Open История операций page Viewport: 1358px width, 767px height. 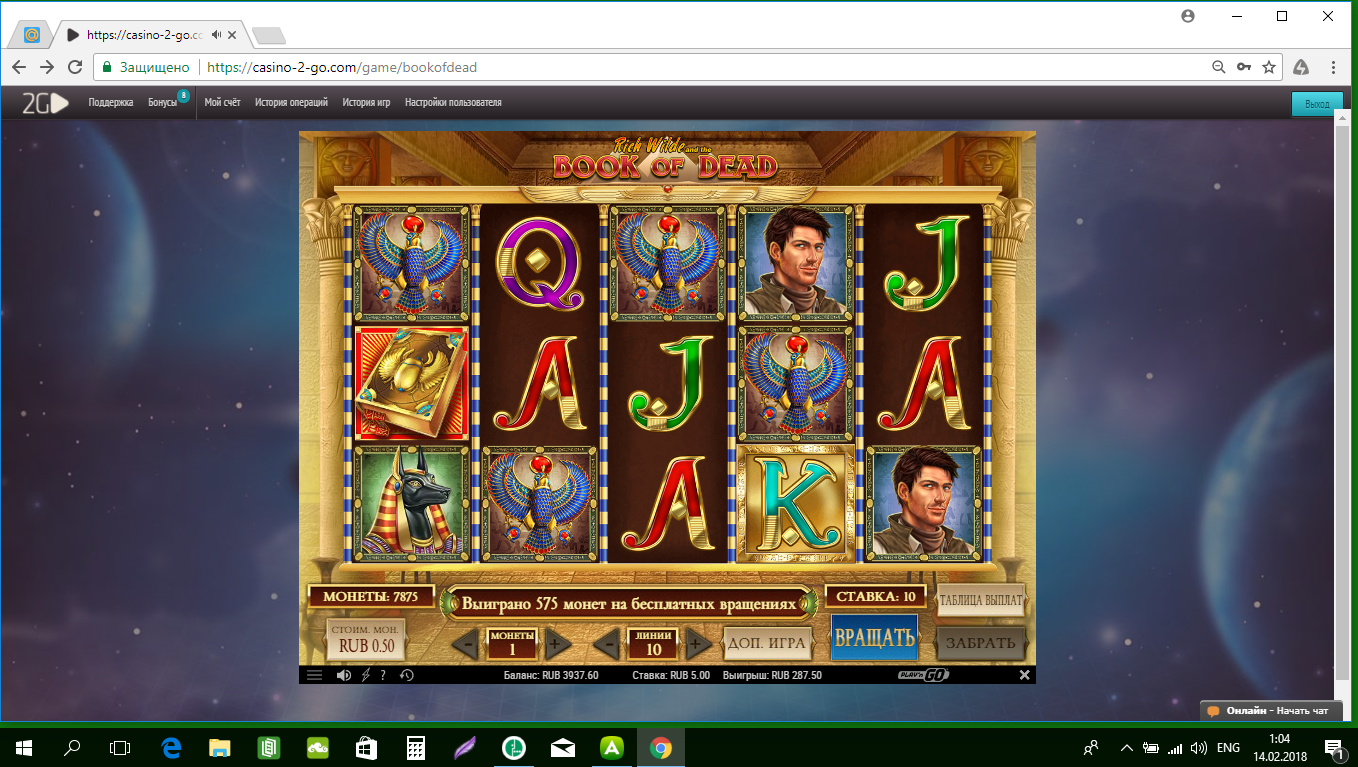(x=291, y=103)
